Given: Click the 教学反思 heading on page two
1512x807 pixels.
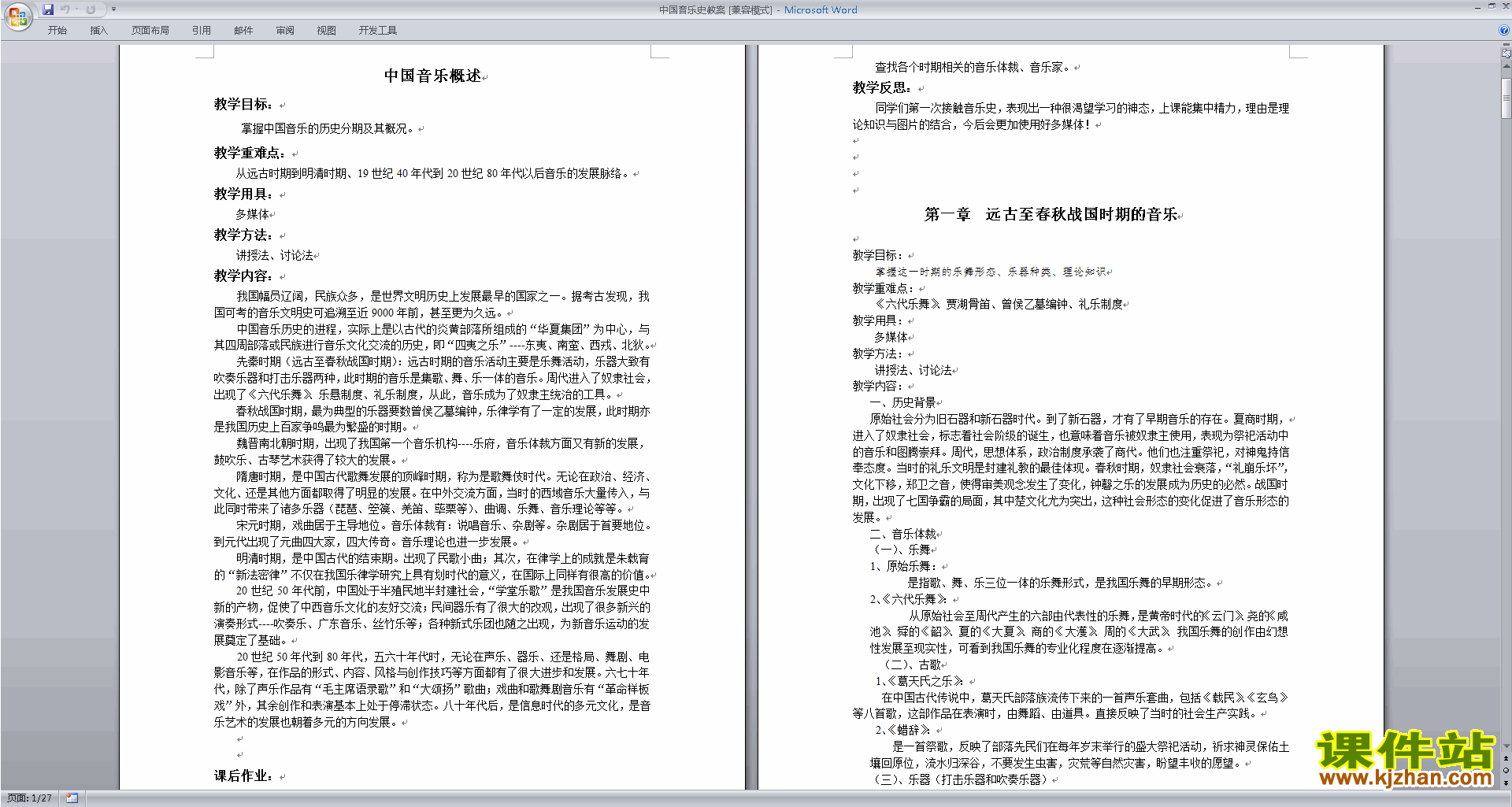Looking at the screenshot, I should click(882, 87).
